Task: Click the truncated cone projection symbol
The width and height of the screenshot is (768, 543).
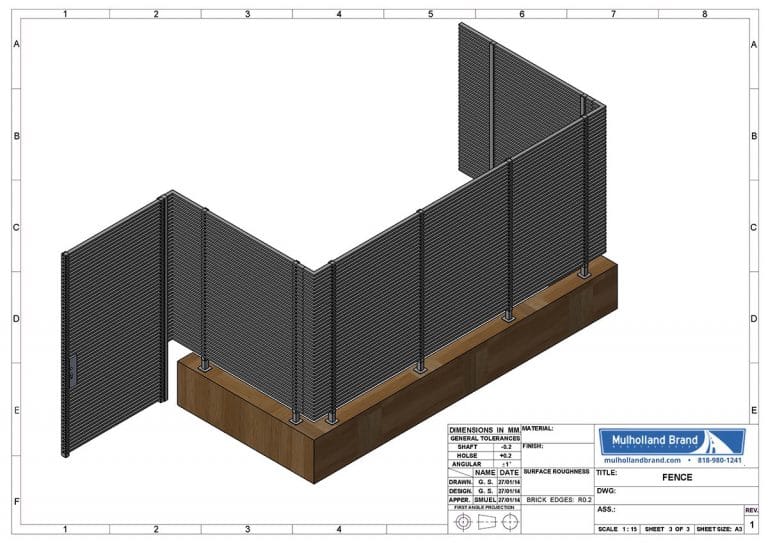Action: coord(487,522)
